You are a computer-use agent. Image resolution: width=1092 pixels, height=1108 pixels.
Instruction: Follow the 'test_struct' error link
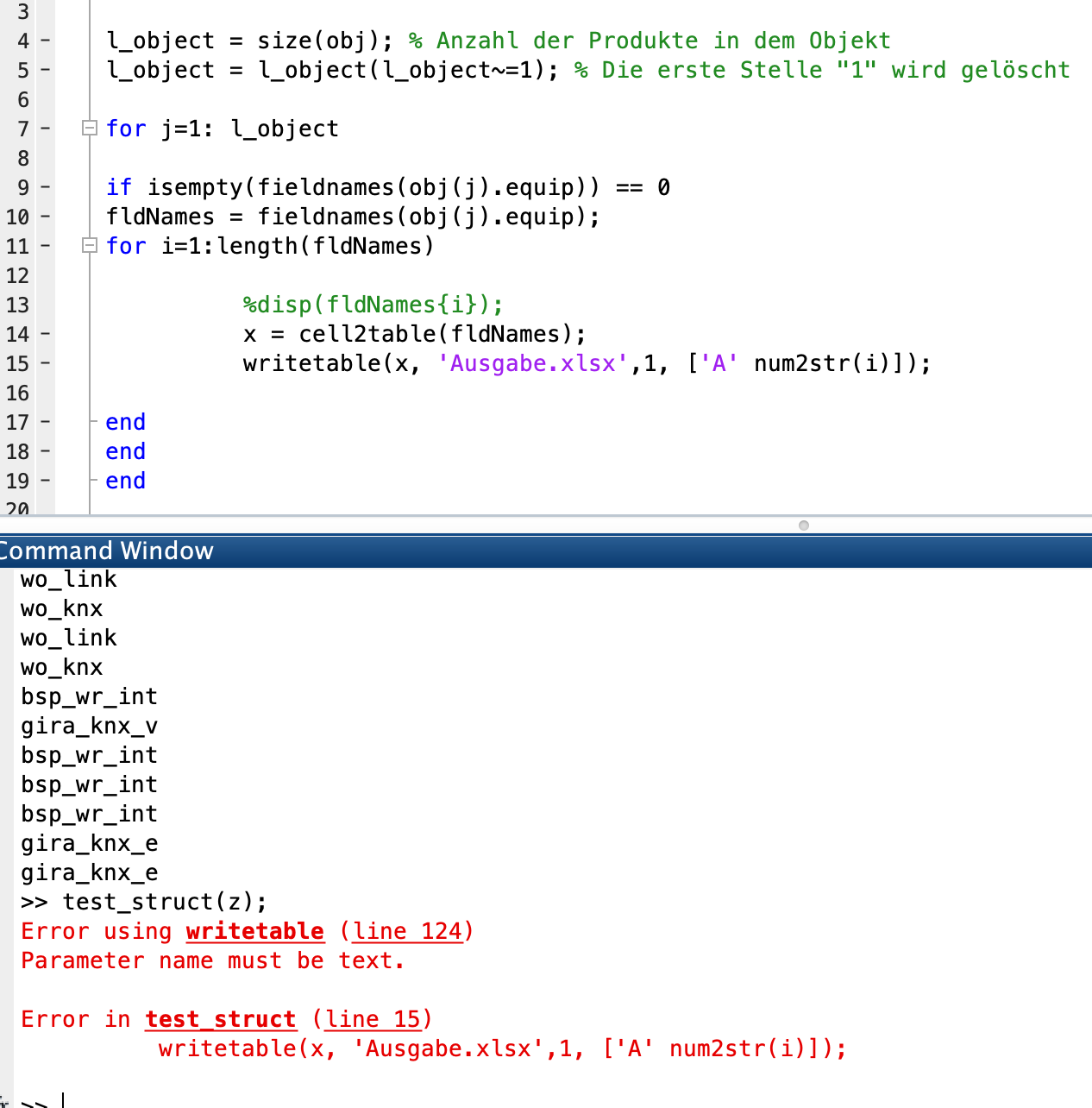coord(220,1019)
